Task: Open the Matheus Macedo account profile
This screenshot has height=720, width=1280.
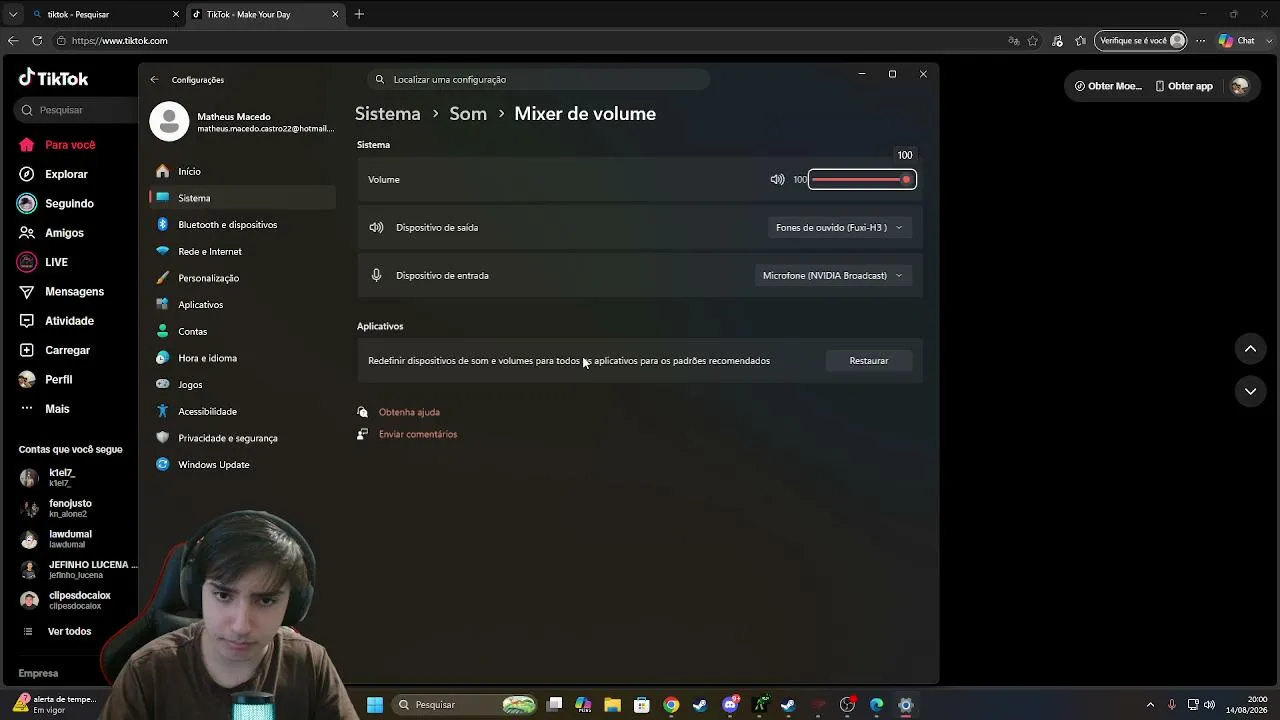Action: coord(242,122)
